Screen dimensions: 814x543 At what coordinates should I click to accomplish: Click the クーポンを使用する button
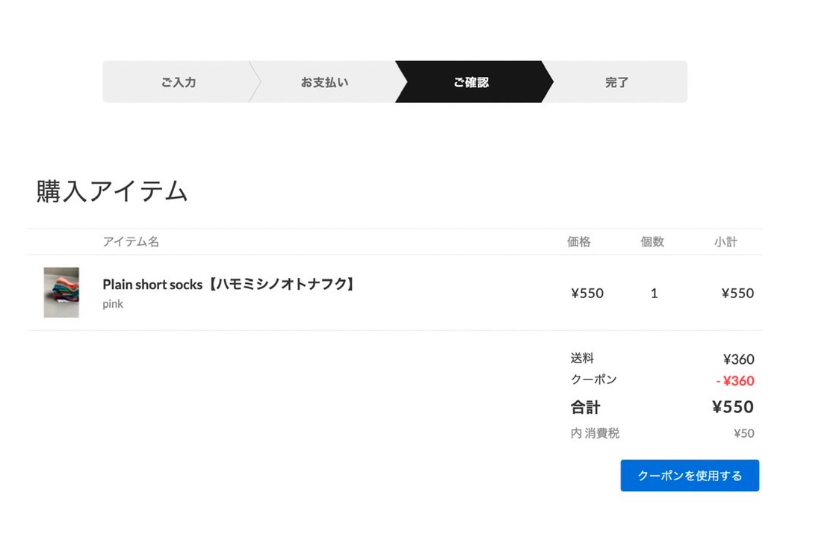pos(689,475)
